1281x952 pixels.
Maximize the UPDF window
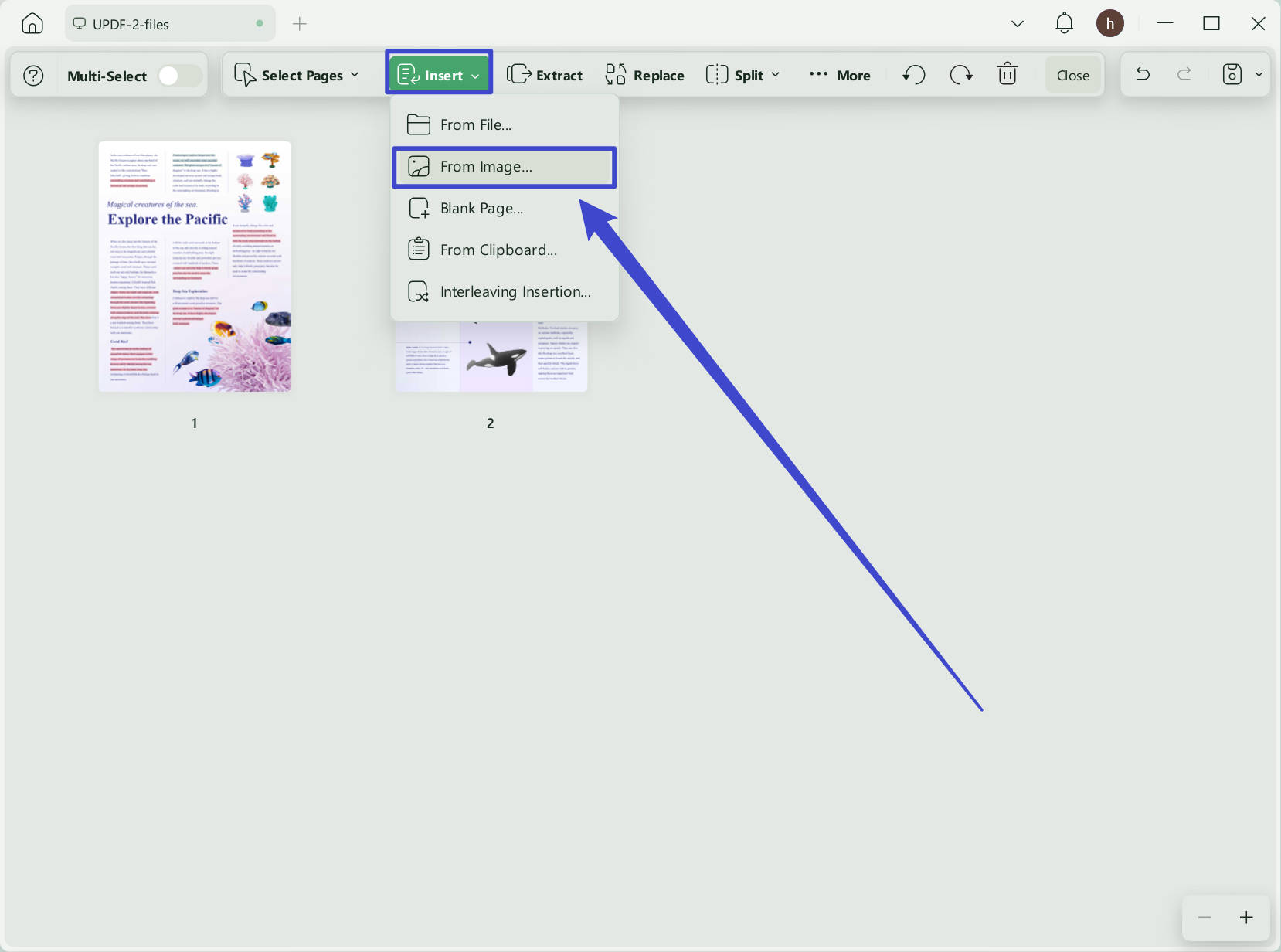[1211, 23]
